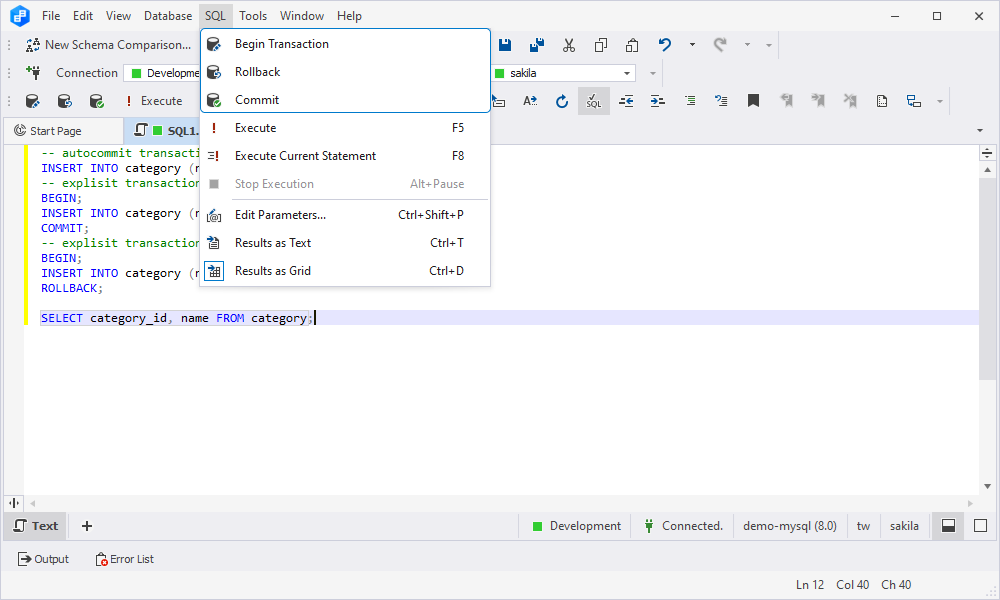1000x600 pixels.
Task: Expand the Undo history dropdown arrow
Action: coord(692,45)
